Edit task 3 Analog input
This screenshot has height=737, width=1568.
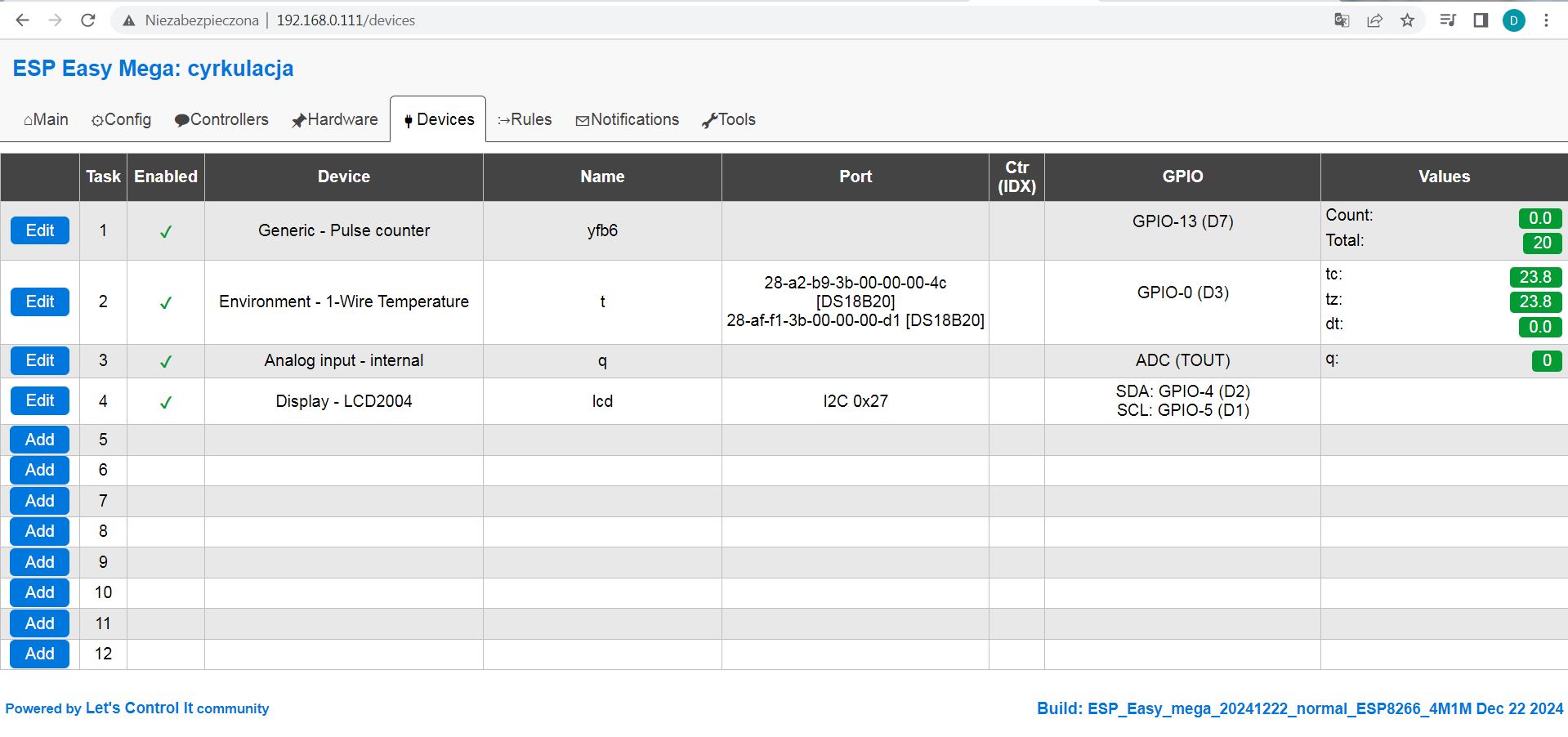[x=40, y=360]
